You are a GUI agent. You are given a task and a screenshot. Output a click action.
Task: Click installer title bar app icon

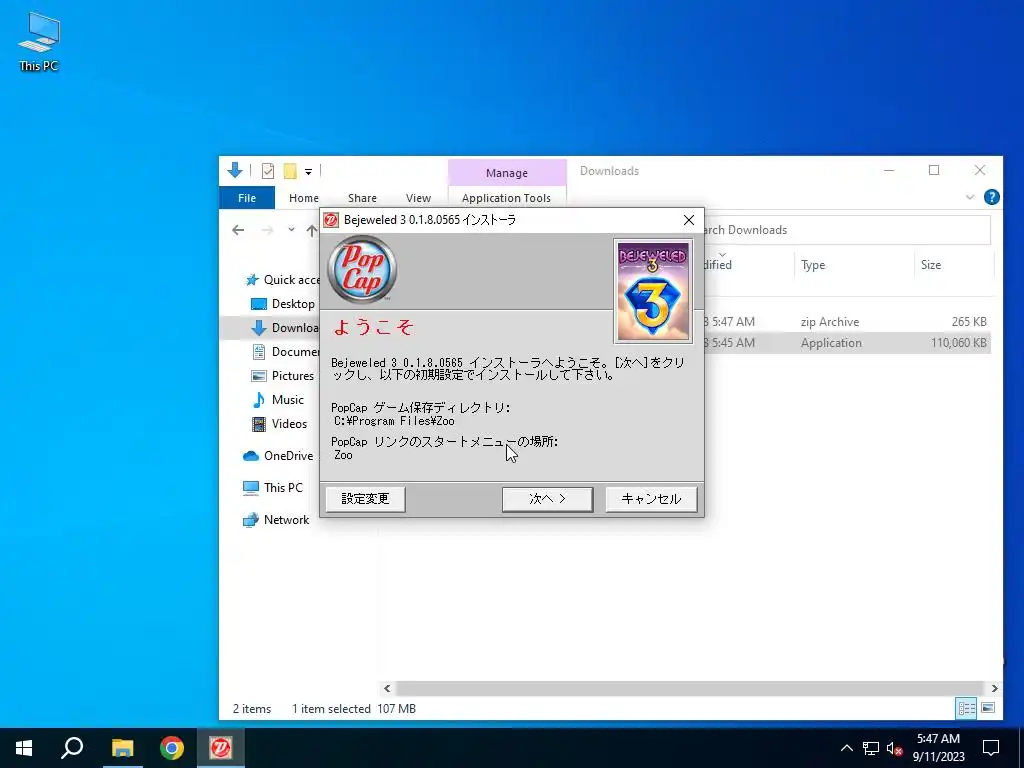(331, 220)
